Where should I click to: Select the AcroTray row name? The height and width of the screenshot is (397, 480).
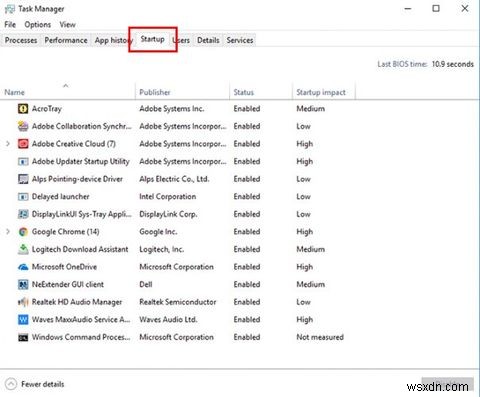point(47,109)
